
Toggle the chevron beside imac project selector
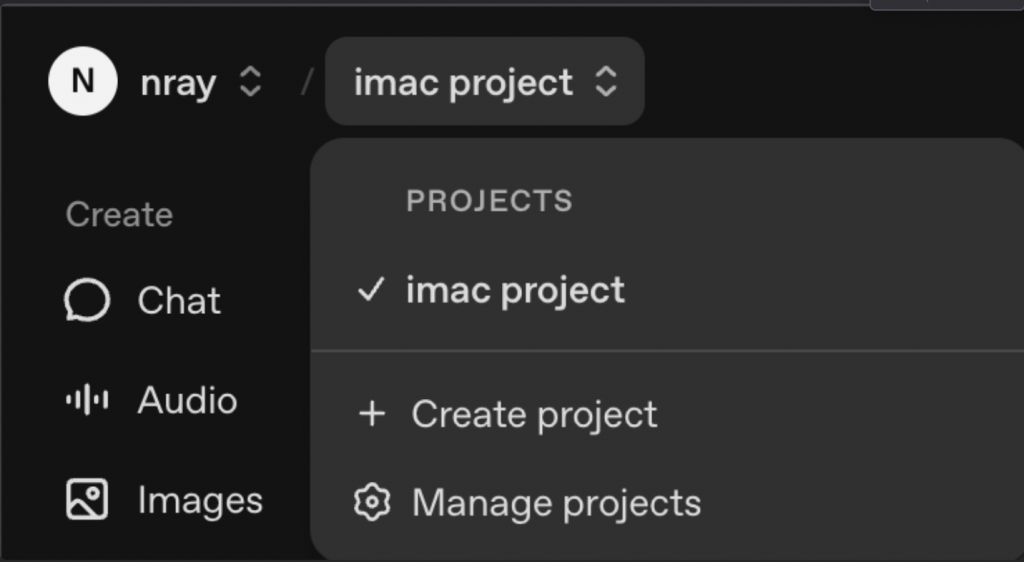click(x=605, y=83)
